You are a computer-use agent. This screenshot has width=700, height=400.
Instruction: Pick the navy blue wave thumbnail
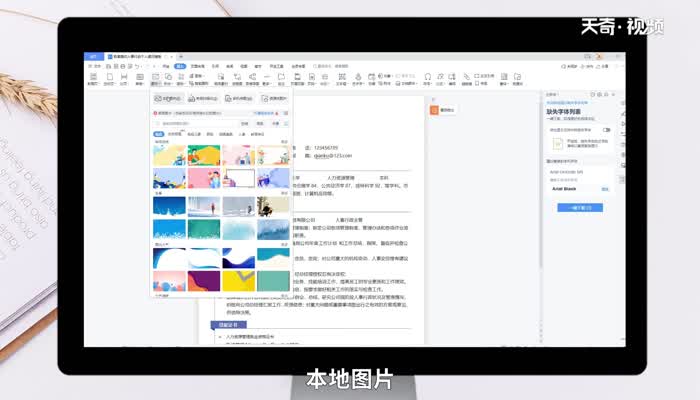pos(239,258)
